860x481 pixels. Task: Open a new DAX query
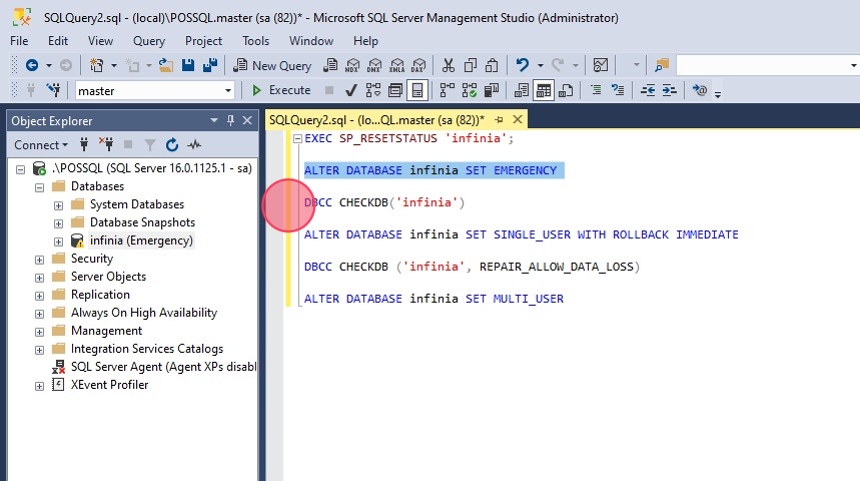418,66
